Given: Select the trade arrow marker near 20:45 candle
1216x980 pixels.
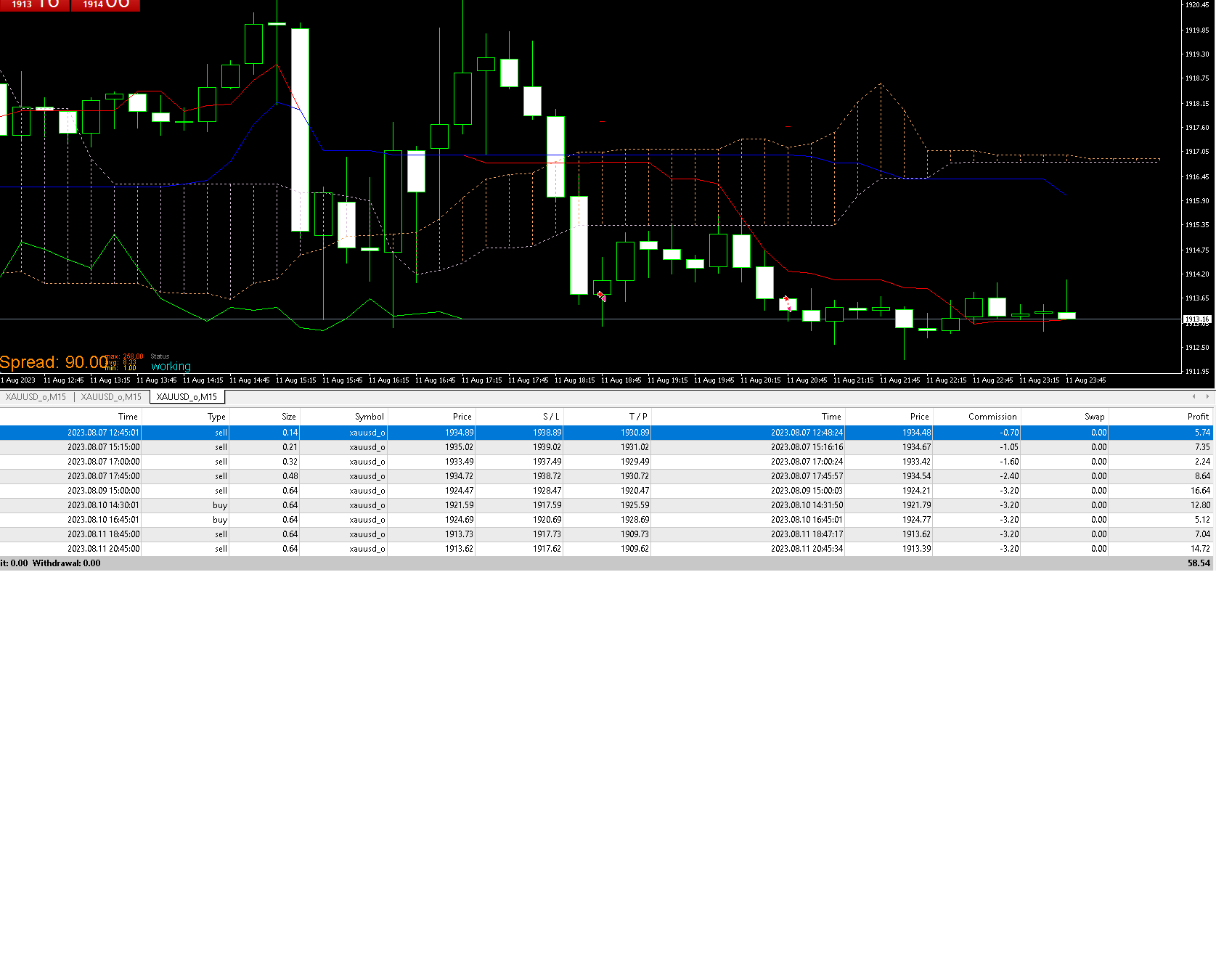Looking at the screenshot, I should point(788,303).
